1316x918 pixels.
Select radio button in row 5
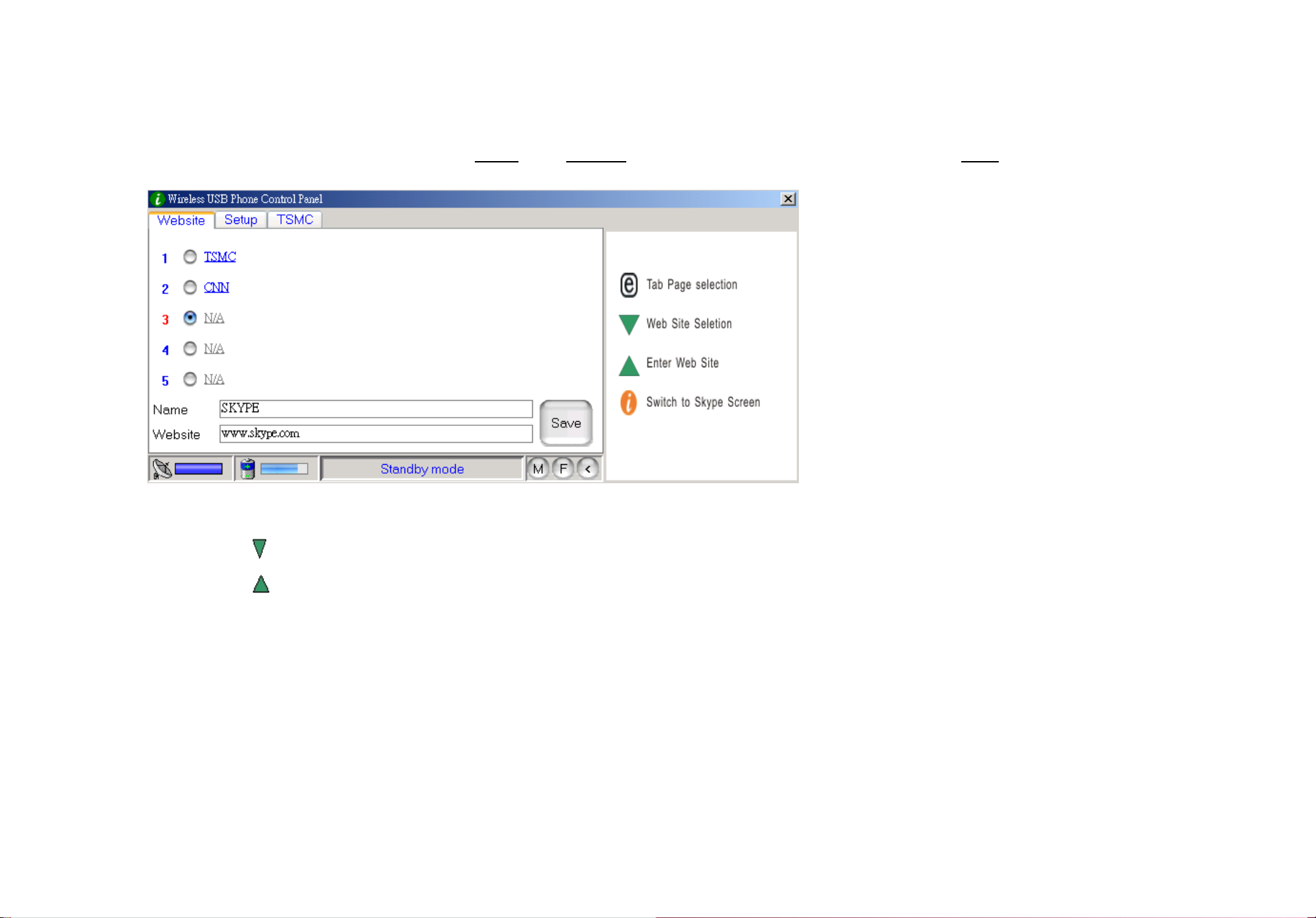pyautogui.click(x=190, y=379)
